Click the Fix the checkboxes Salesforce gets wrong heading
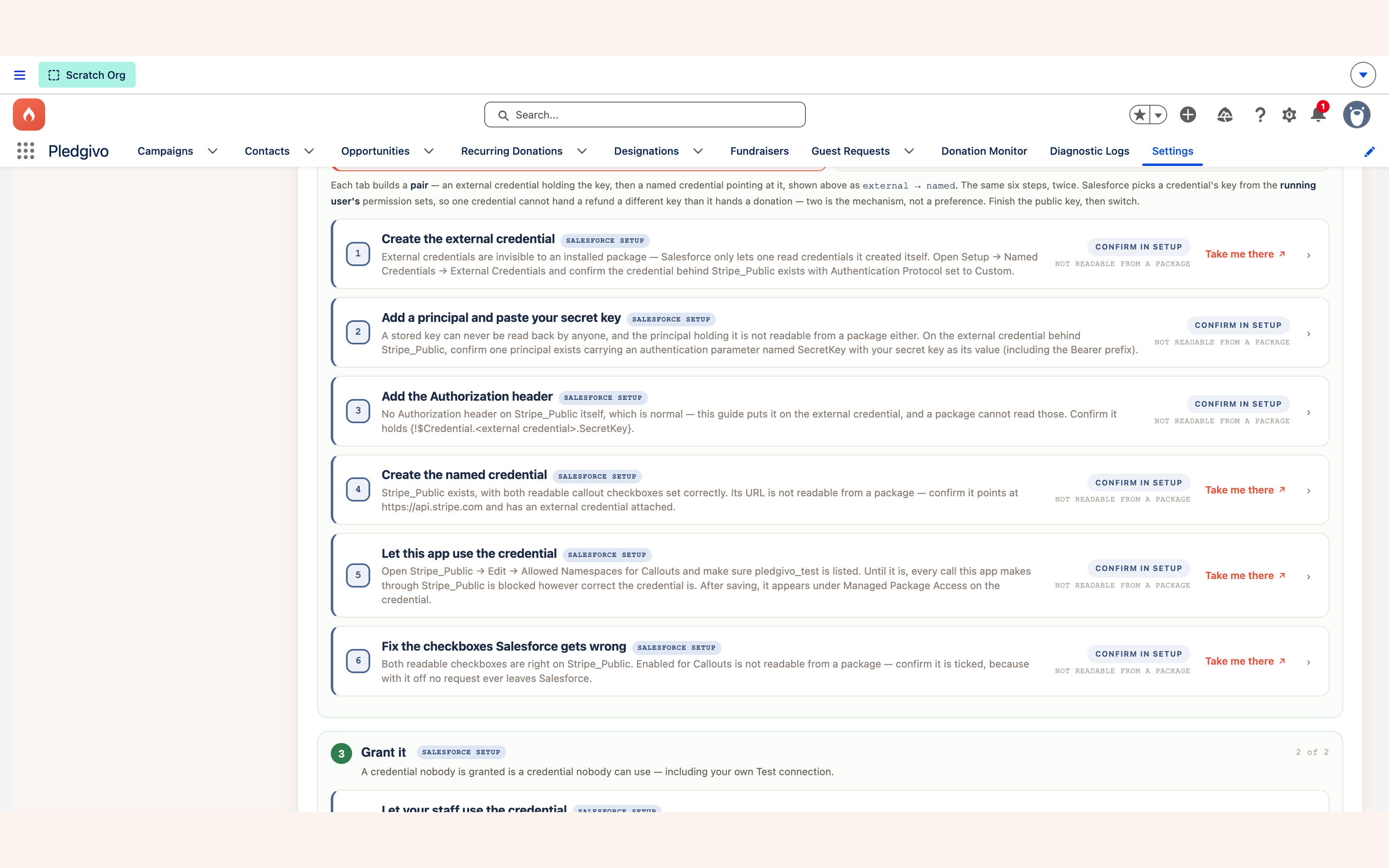Viewport: 1389px width, 868px height. click(504, 646)
